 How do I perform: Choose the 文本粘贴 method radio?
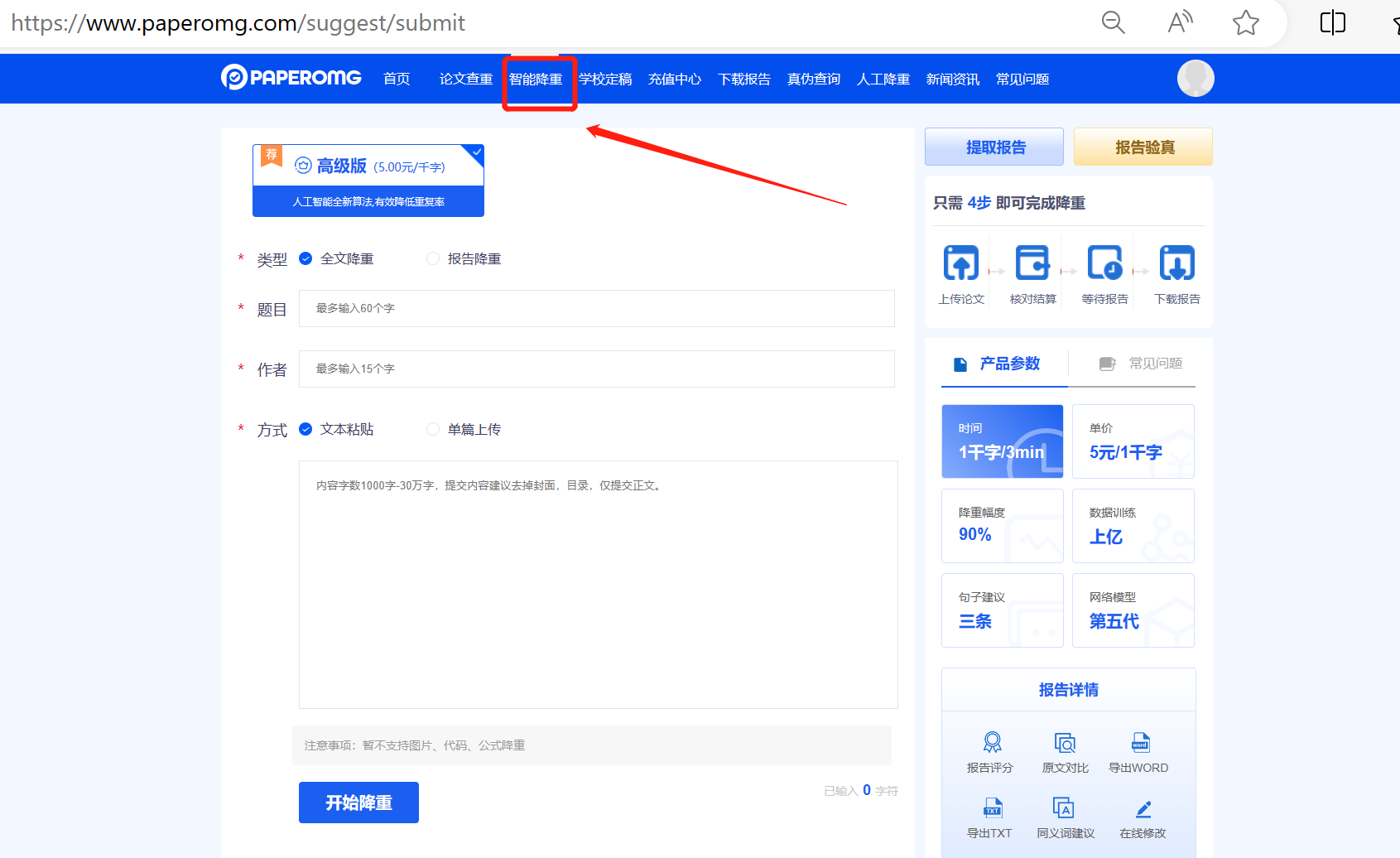[305, 429]
